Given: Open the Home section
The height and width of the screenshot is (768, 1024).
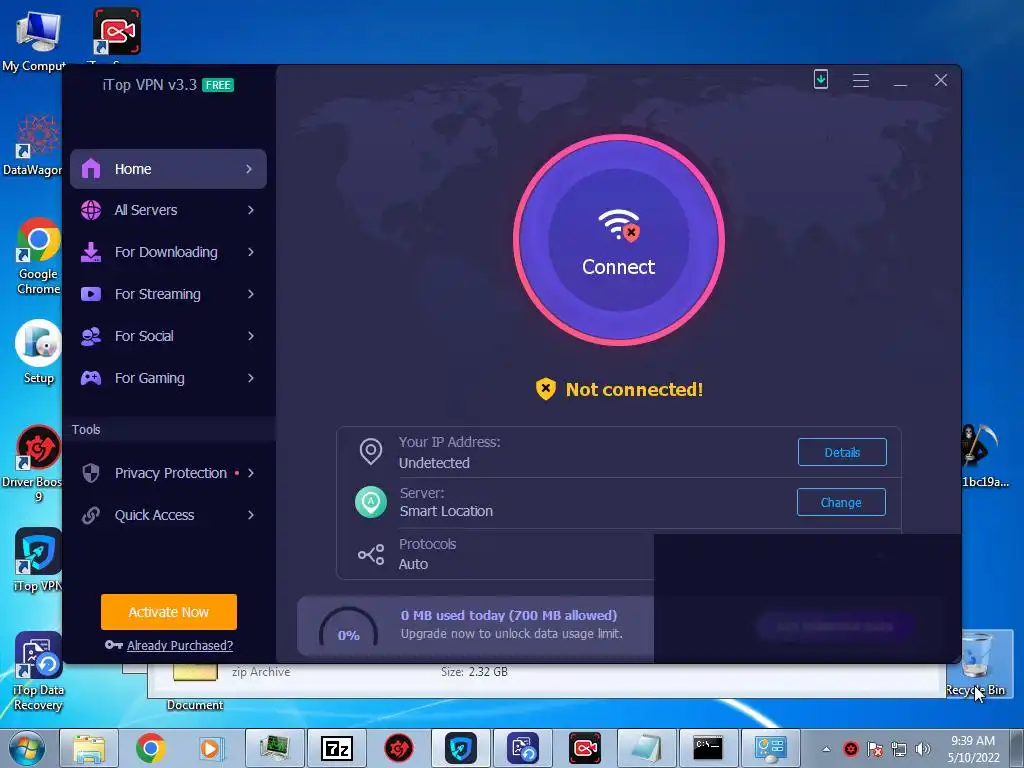Looking at the screenshot, I should pos(168,169).
